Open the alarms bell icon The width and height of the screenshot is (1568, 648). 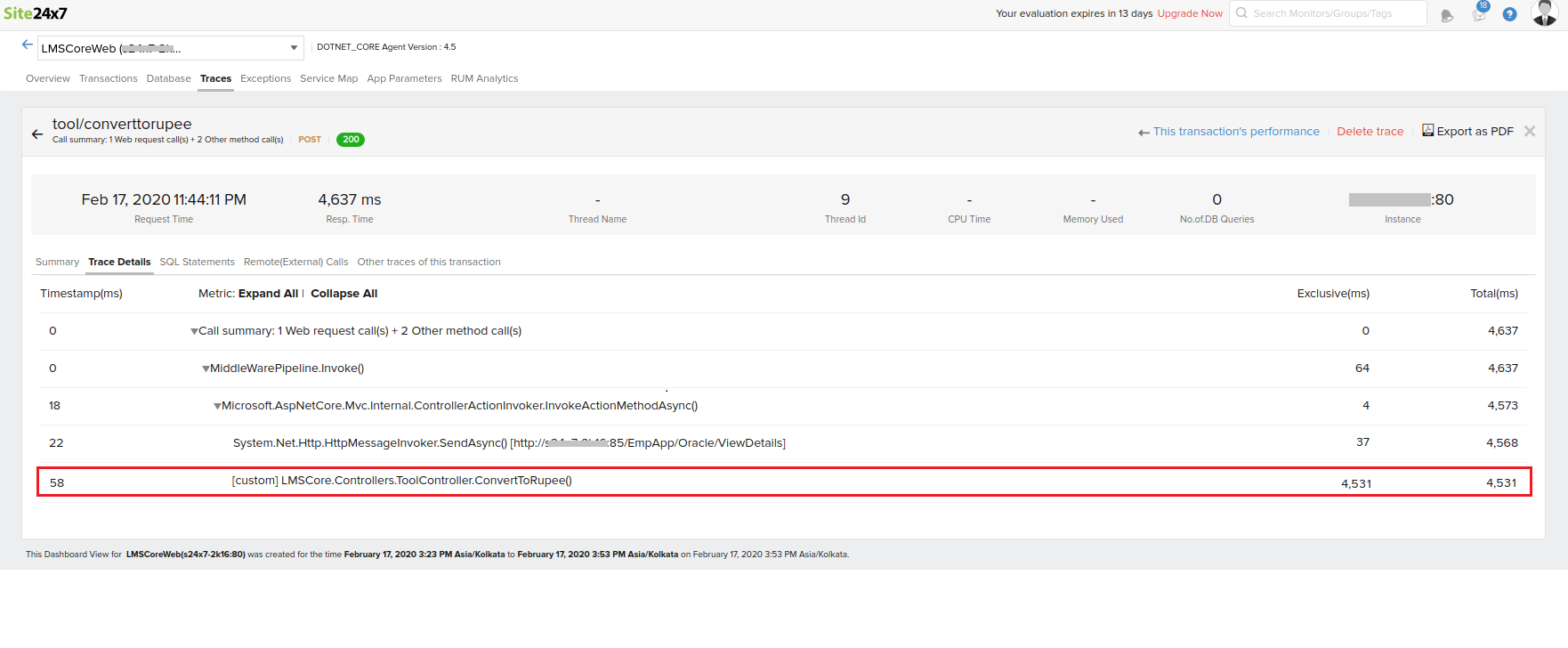(x=1447, y=15)
